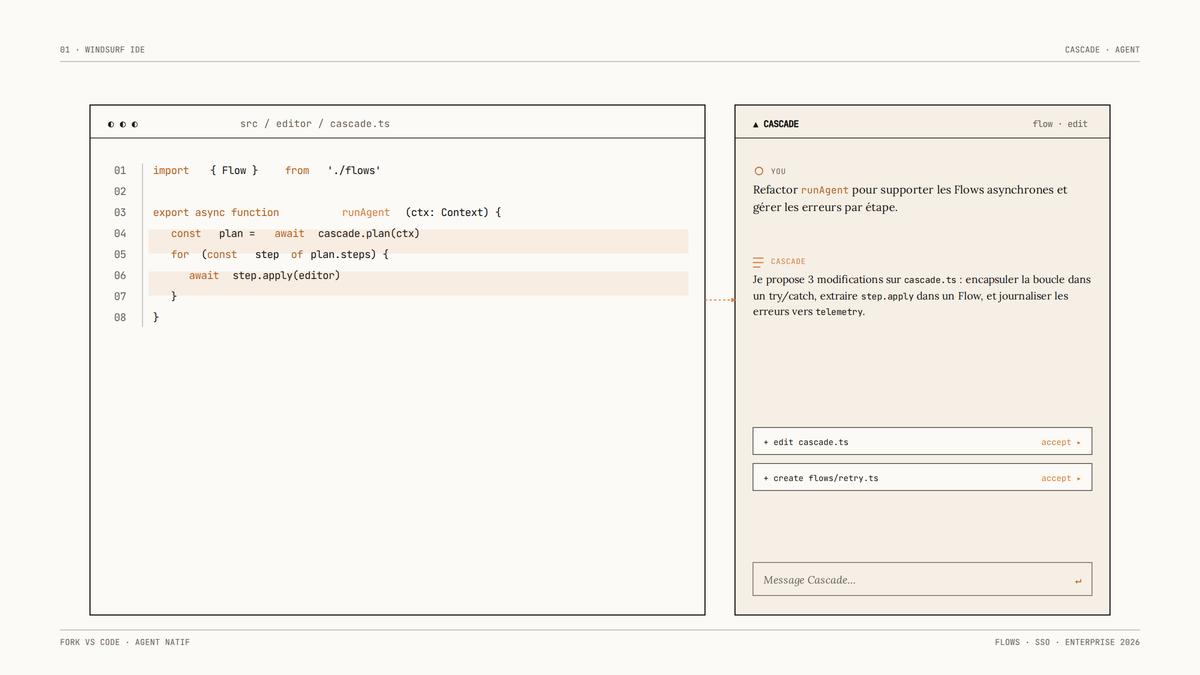1200x675 pixels.
Task: Open the '+ edit cascade.ts' proposal row
Action: coord(922,441)
